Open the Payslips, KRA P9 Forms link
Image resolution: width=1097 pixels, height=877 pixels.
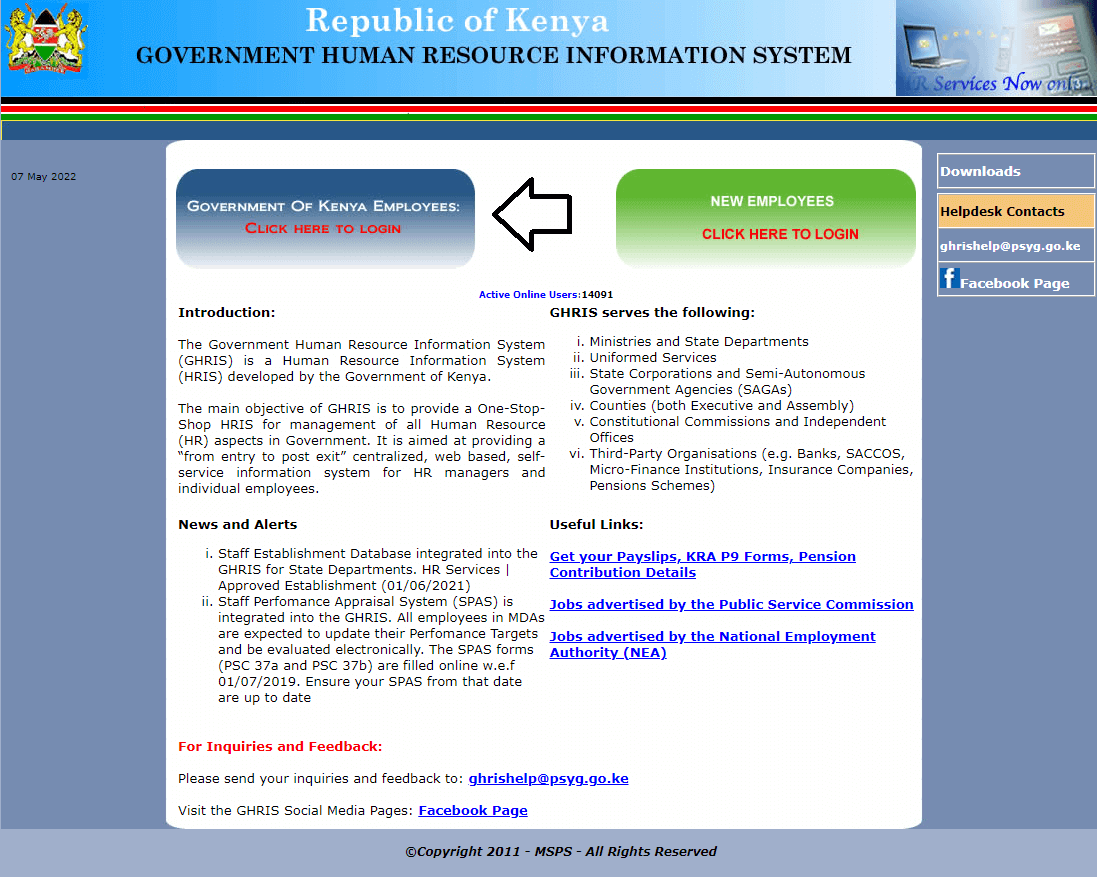702,564
